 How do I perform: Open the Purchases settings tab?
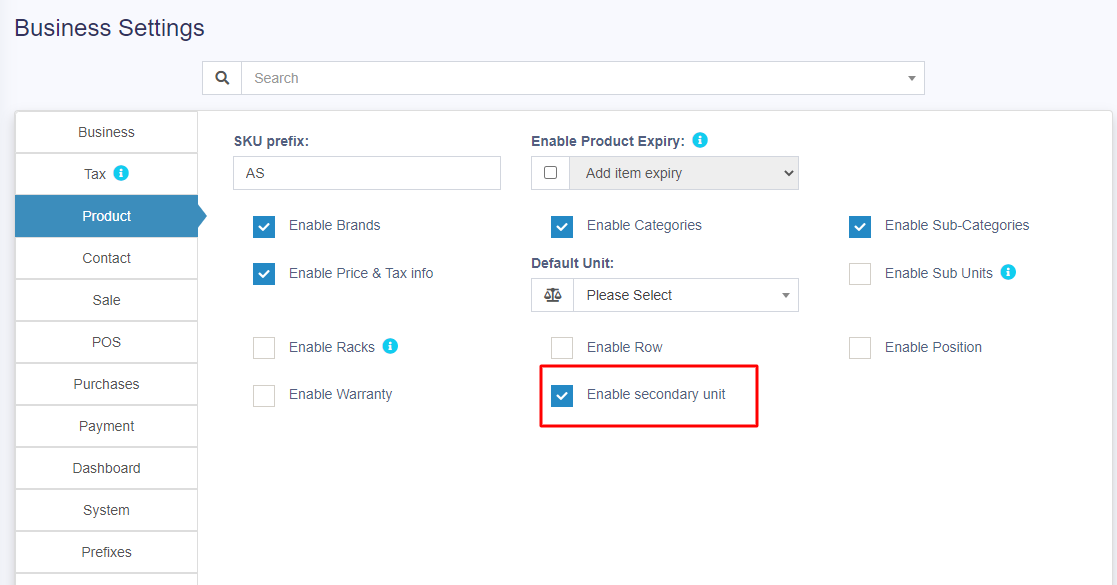click(106, 384)
